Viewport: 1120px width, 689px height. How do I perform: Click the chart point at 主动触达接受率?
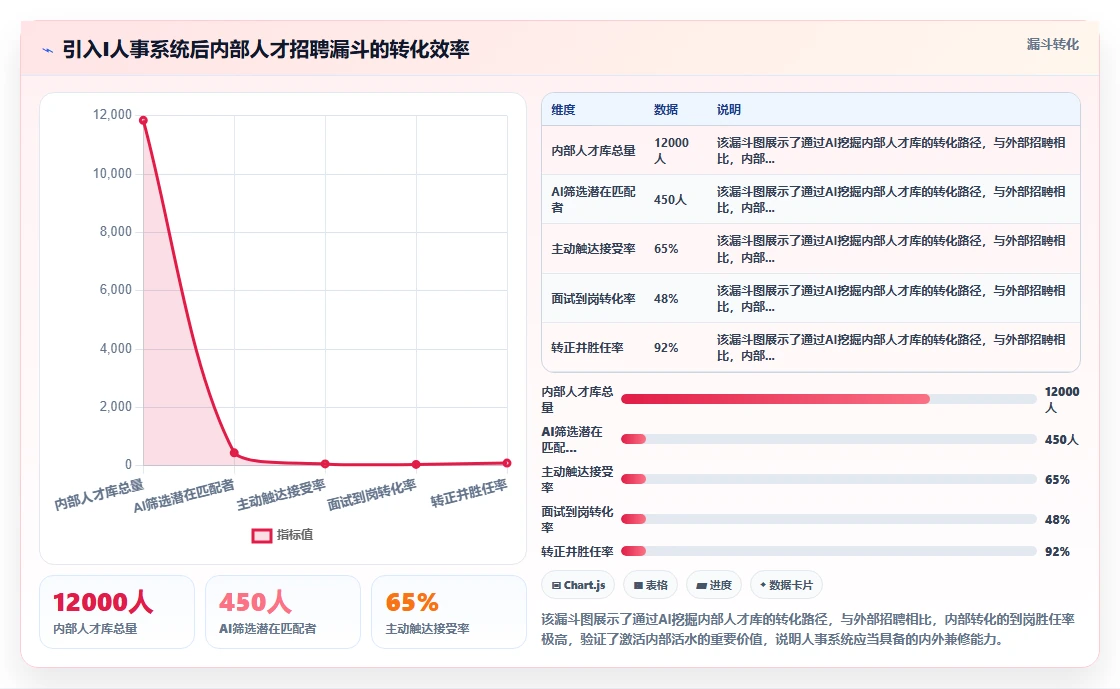pos(325,464)
